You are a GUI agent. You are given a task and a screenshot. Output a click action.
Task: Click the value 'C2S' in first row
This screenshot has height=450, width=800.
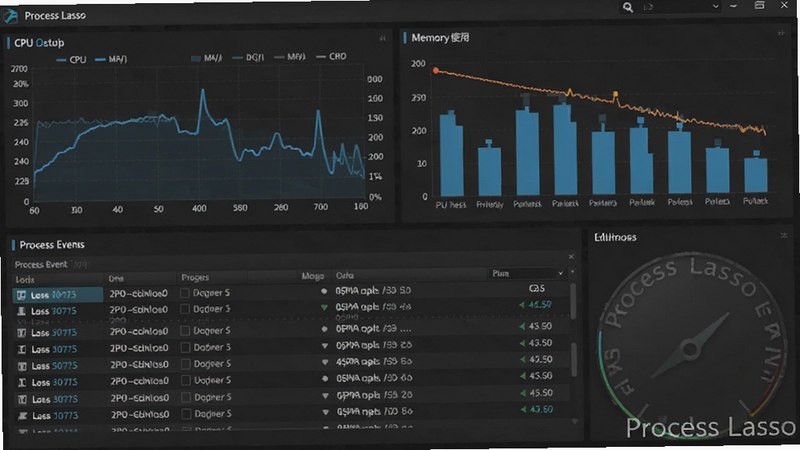click(x=536, y=289)
